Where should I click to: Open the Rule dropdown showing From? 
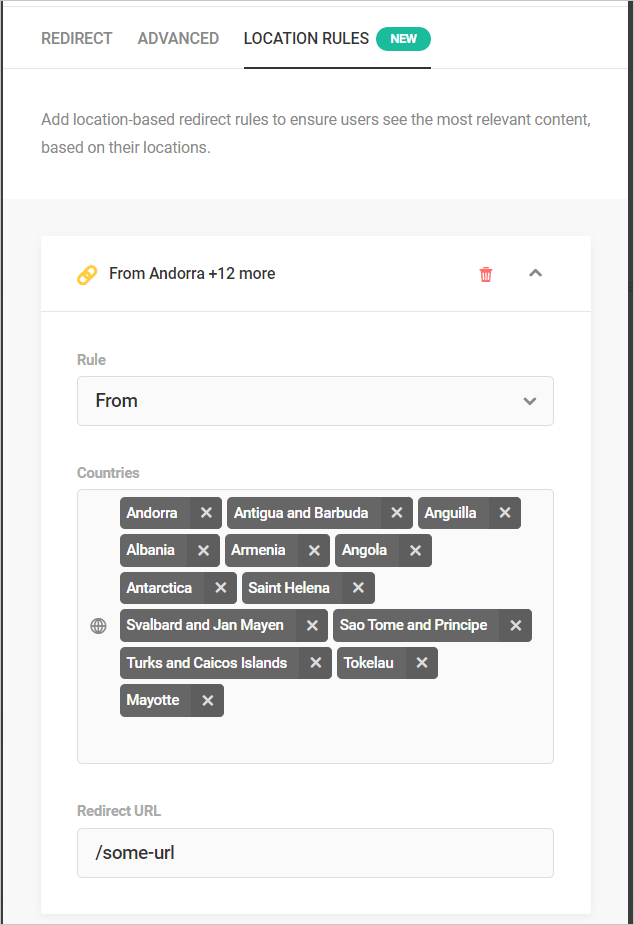coord(315,401)
